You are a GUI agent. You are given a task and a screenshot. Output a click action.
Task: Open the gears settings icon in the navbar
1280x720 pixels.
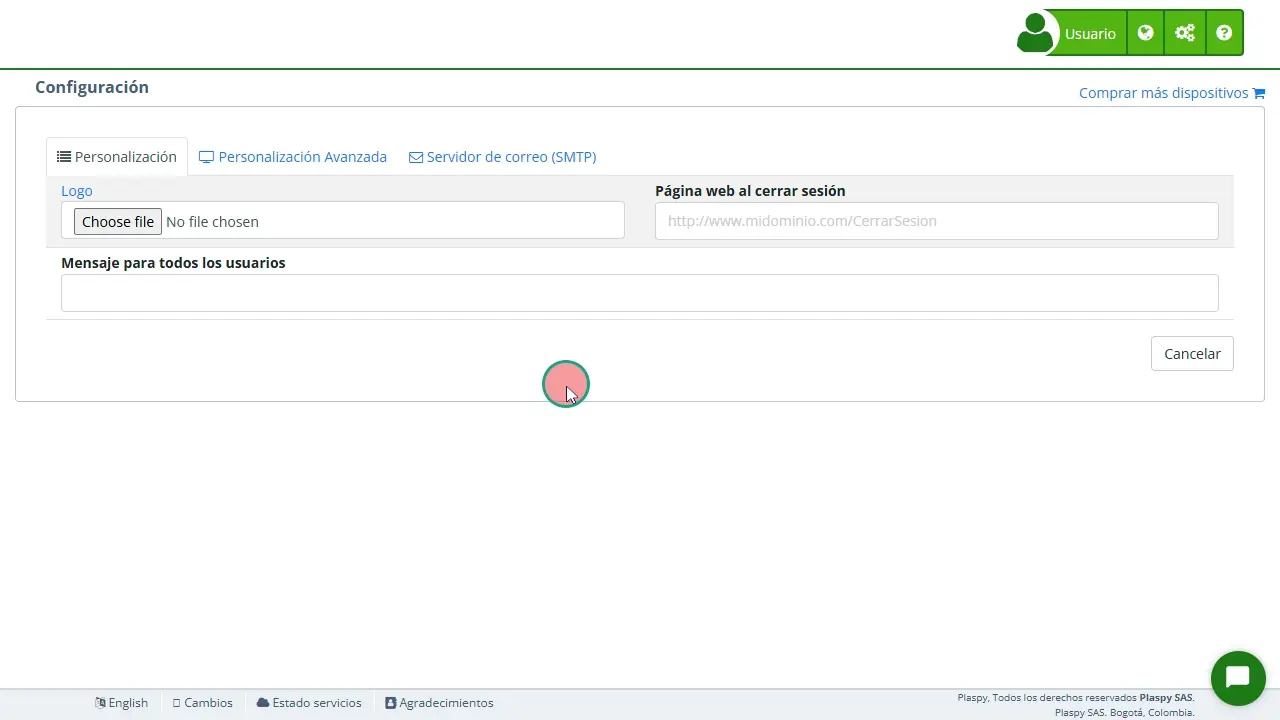(x=1185, y=33)
